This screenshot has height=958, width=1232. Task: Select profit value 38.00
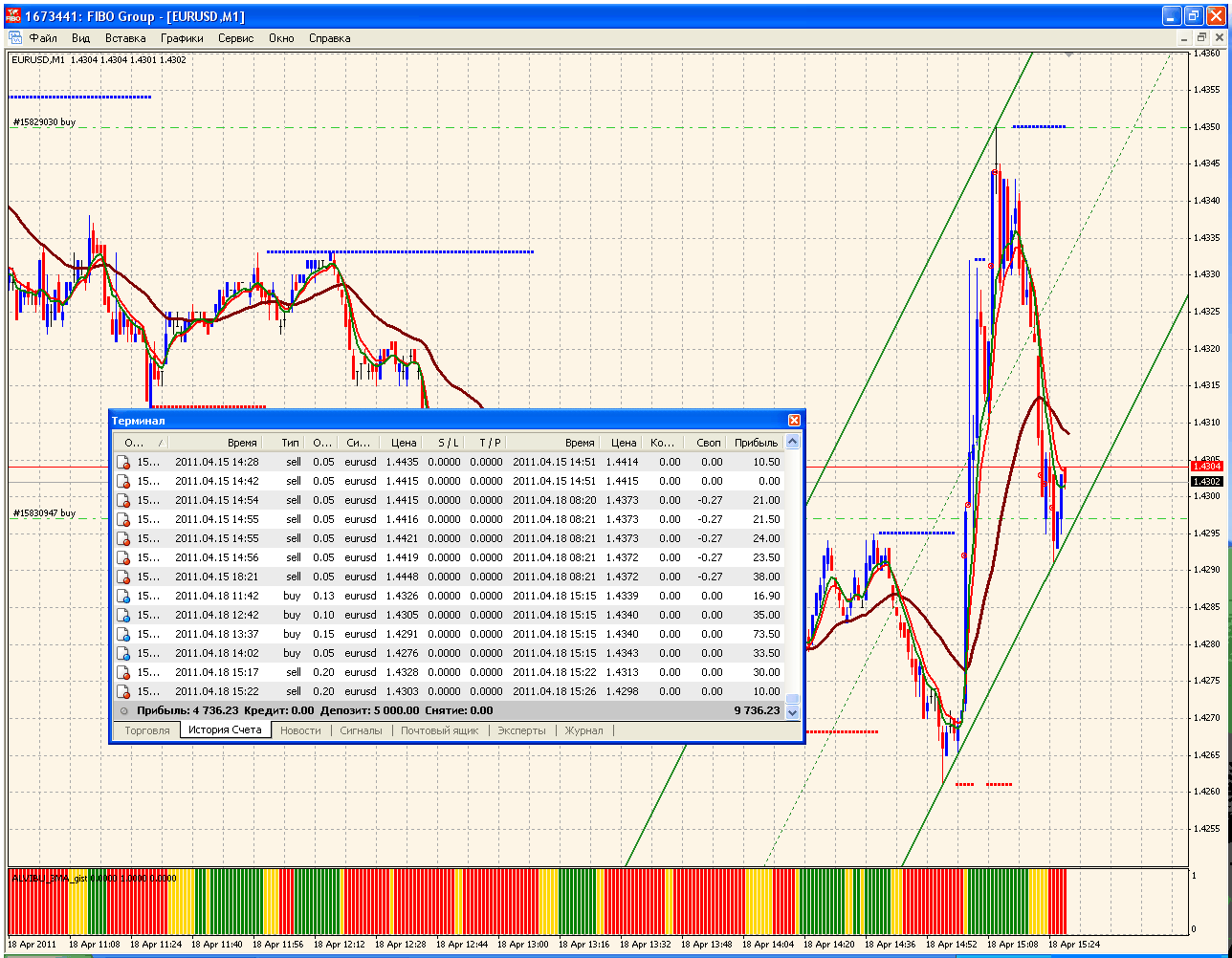tap(767, 577)
